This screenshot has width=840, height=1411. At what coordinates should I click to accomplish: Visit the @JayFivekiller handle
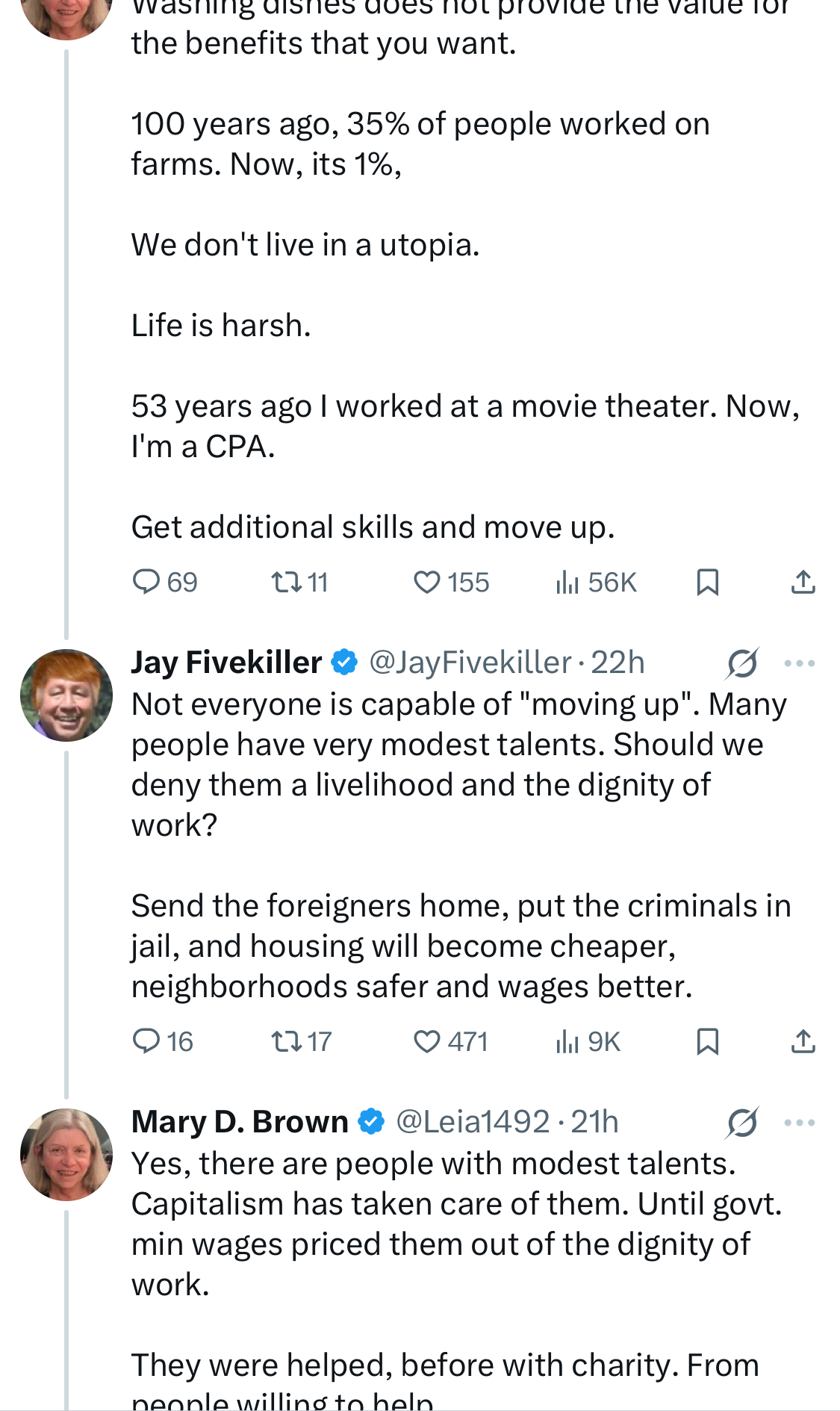pos(470,663)
